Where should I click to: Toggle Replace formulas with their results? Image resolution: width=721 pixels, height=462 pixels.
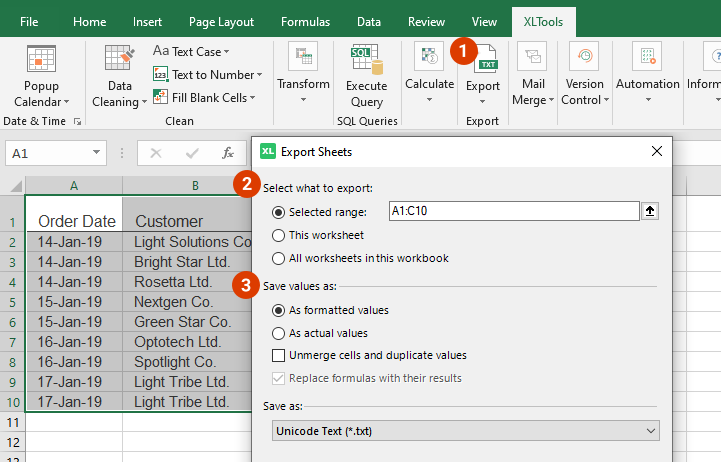(278, 378)
